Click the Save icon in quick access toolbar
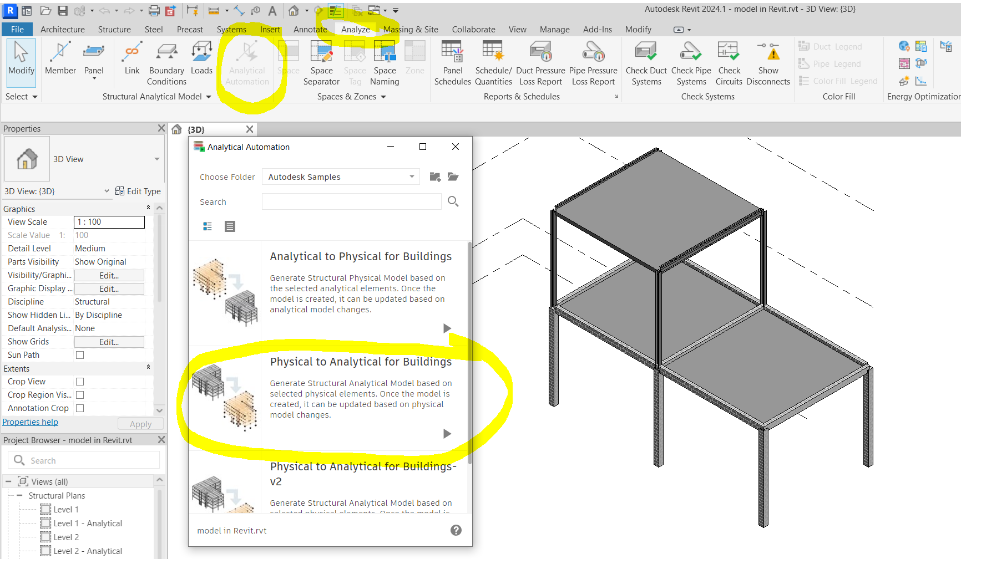Viewport: 997px width, 582px height. pos(62,11)
